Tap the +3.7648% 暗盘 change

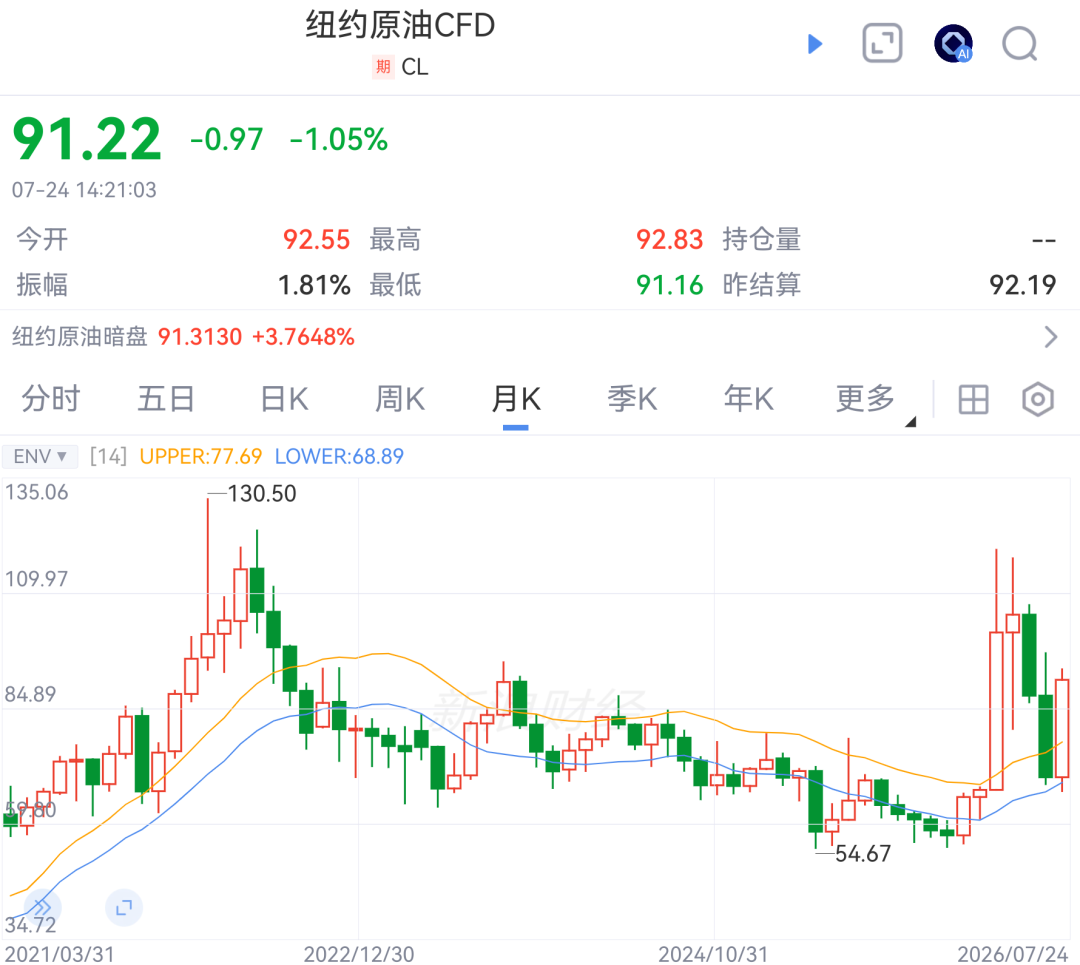coord(303,337)
